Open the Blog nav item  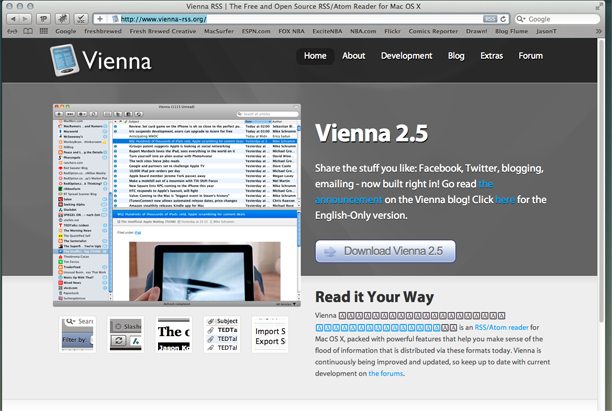[x=456, y=56]
